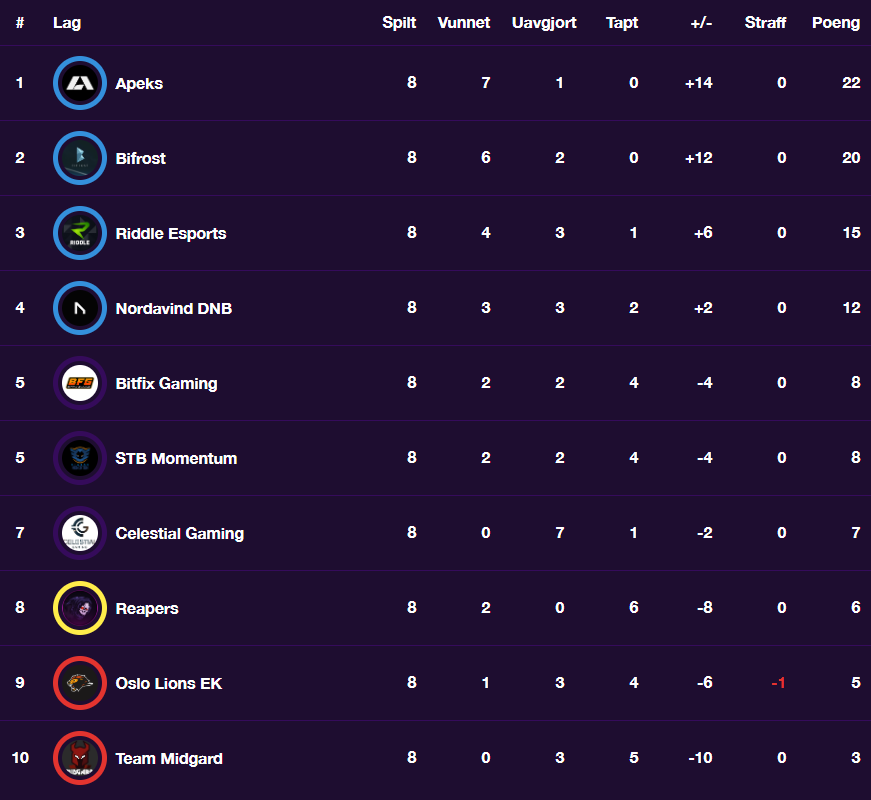Screen dimensions: 871x800
Task: Go to the Team Midgard name link
Action: (169, 758)
